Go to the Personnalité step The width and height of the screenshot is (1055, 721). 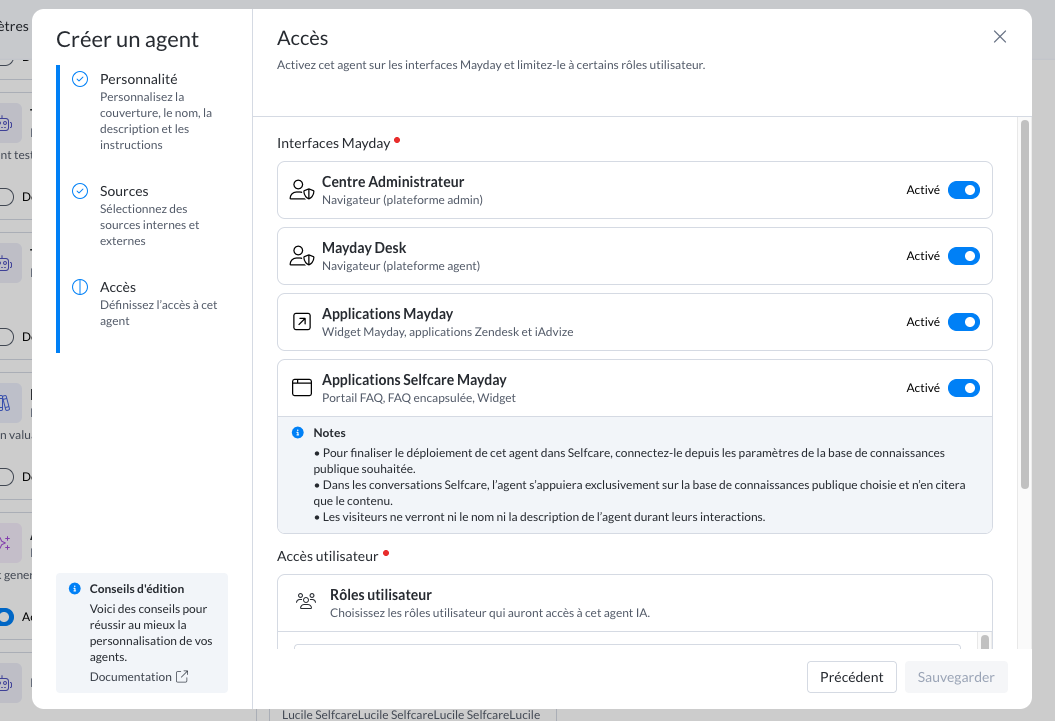pyautogui.click(x=138, y=79)
